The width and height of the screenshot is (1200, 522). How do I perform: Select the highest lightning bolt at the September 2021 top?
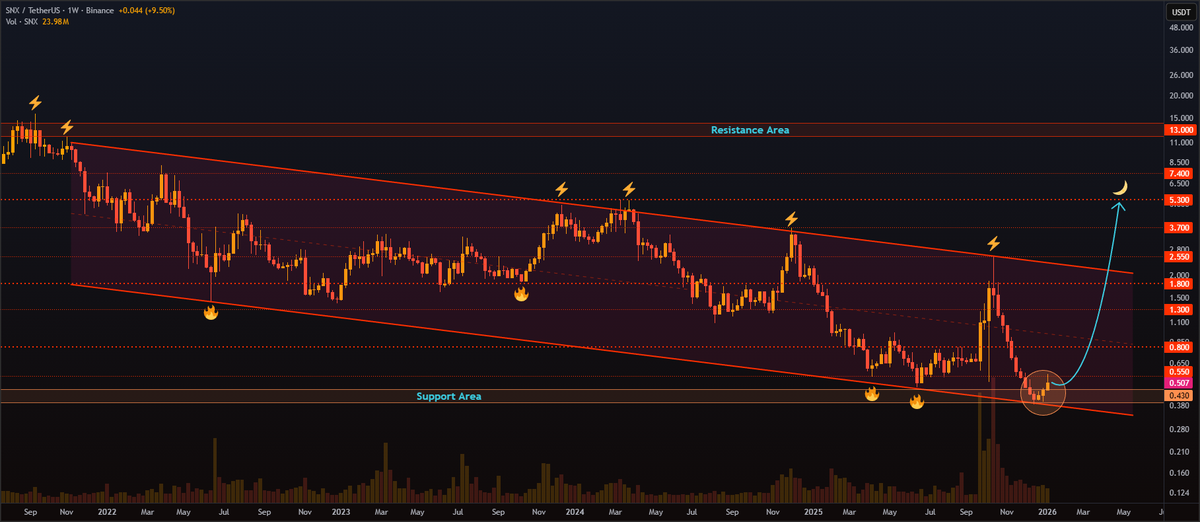click(x=35, y=102)
